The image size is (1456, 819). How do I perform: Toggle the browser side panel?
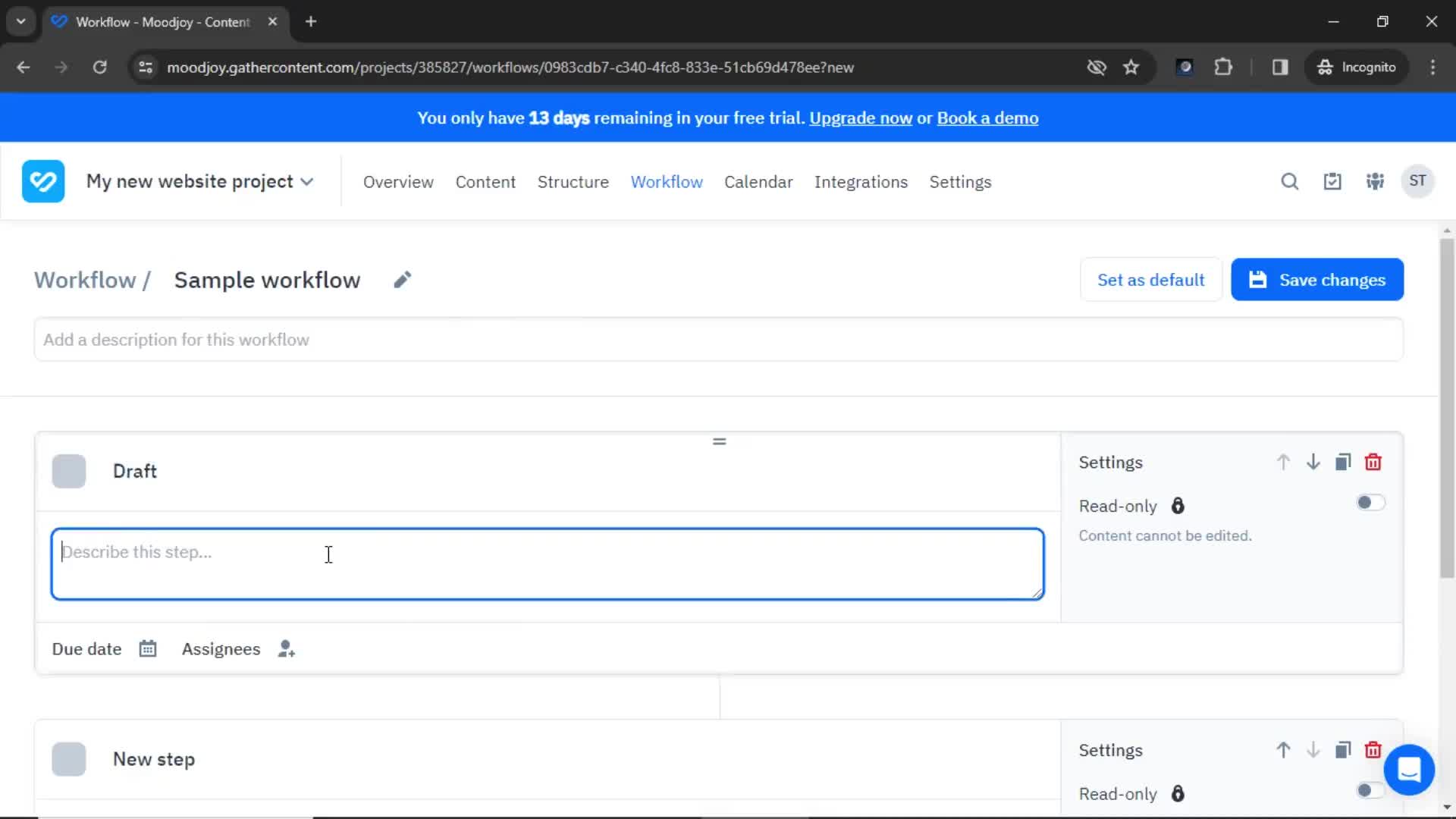tap(1280, 67)
